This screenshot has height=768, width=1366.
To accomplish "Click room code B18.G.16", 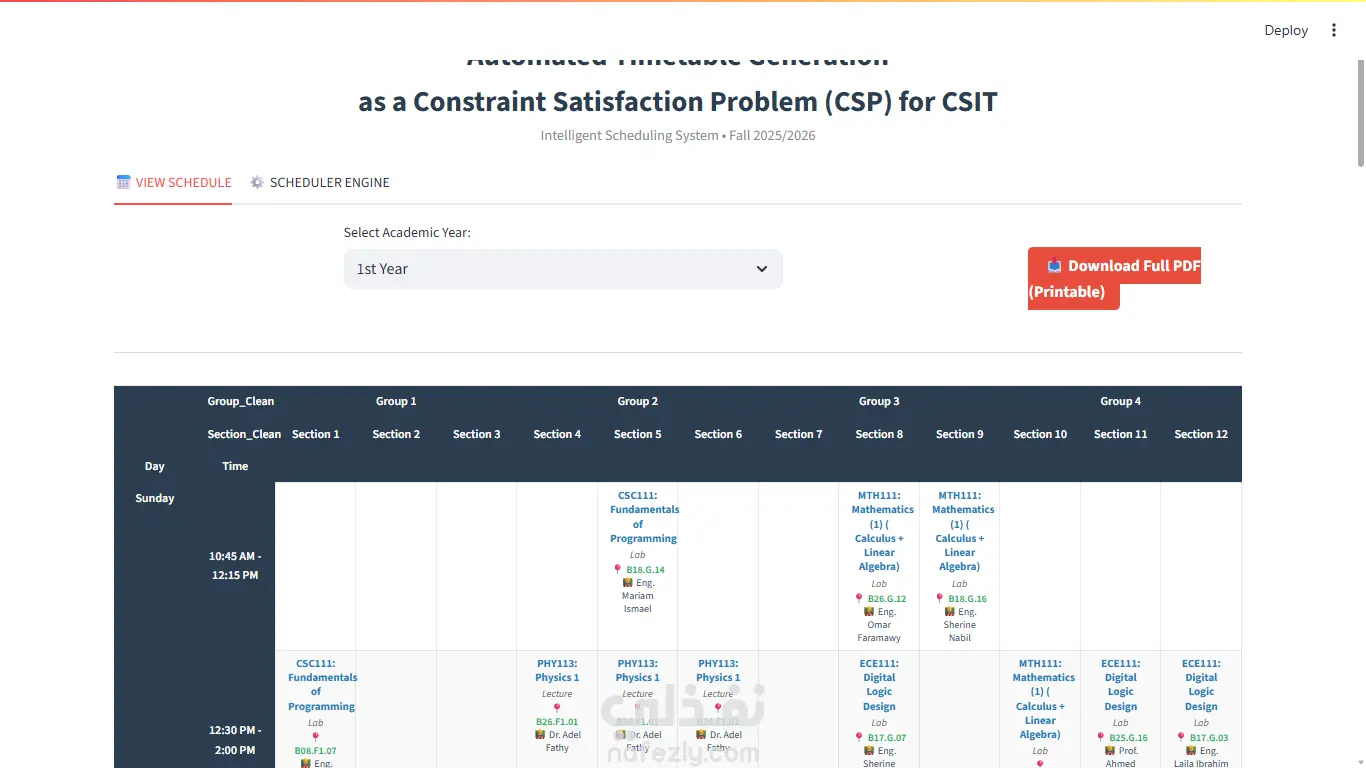I will tap(968, 599).
